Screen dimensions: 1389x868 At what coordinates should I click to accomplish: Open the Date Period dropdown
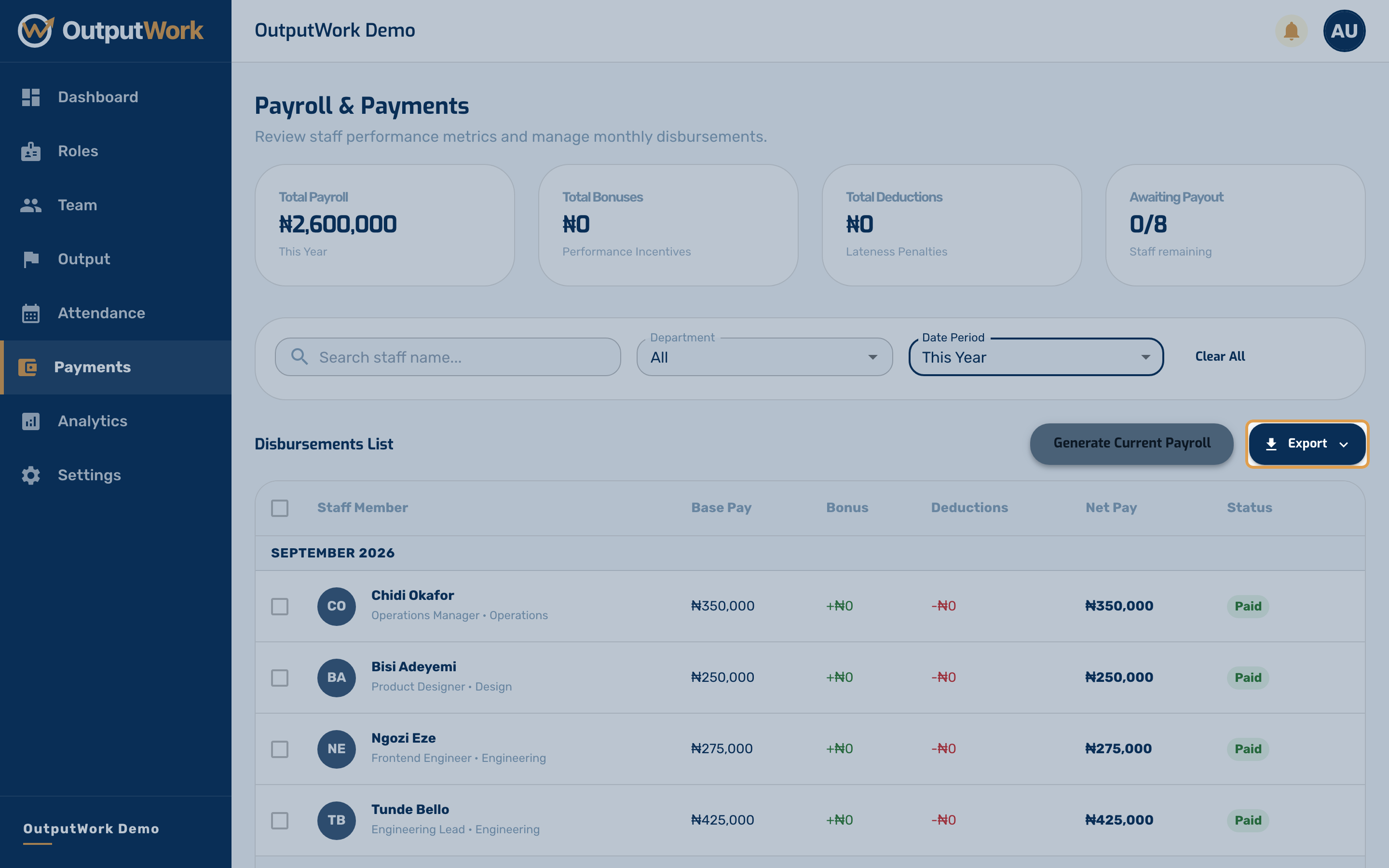pyautogui.click(x=1036, y=357)
